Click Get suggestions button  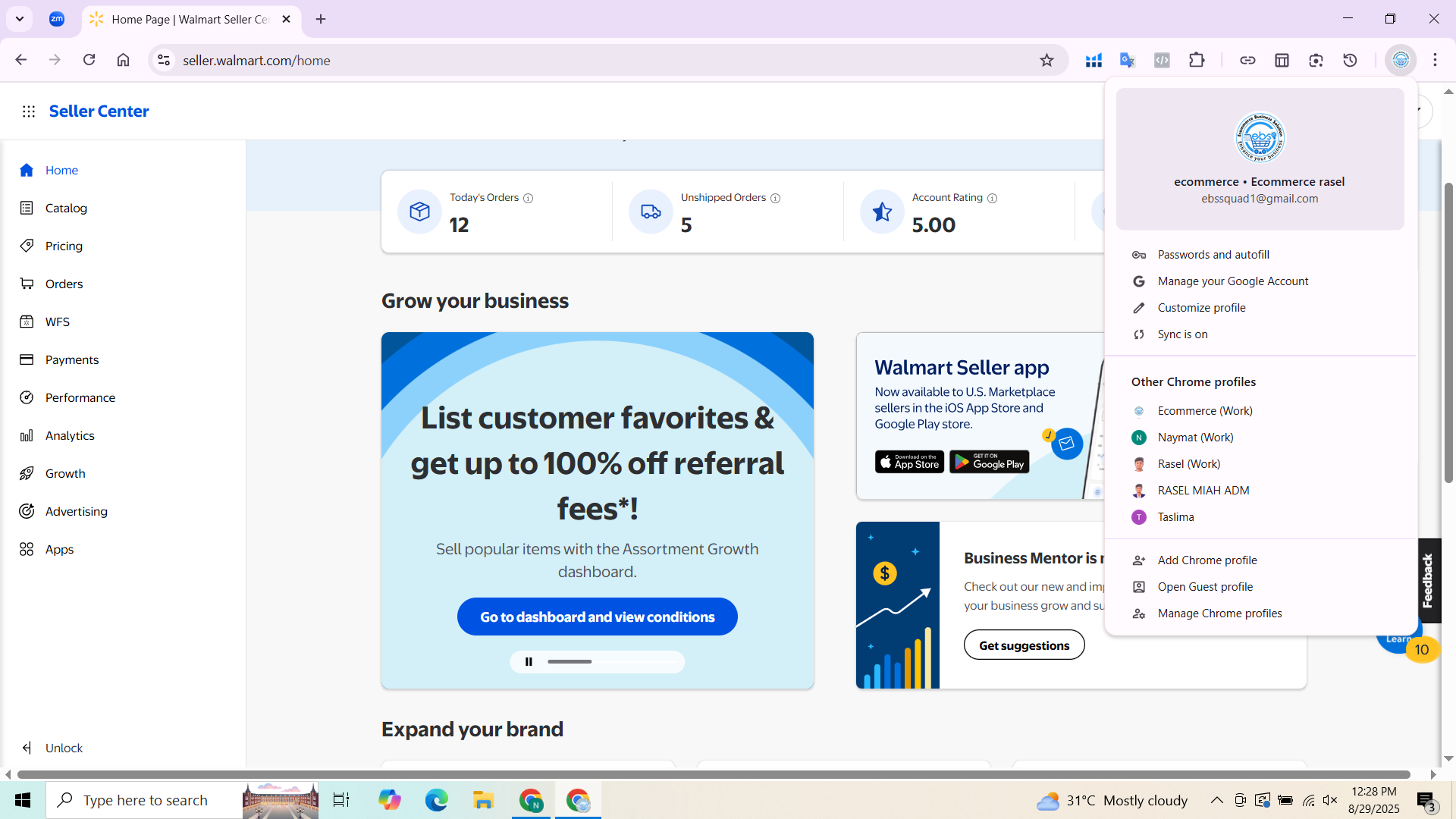click(x=1024, y=645)
